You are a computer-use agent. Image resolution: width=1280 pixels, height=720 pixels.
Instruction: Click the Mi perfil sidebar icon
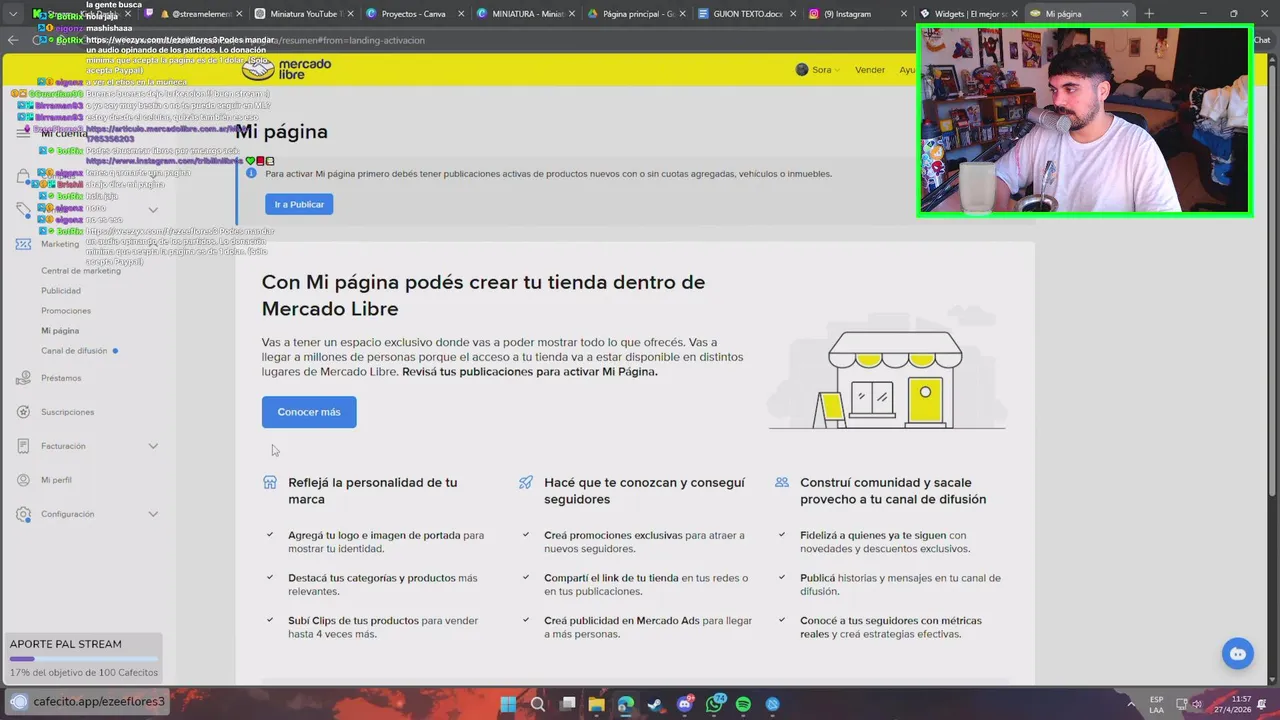(x=23, y=480)
